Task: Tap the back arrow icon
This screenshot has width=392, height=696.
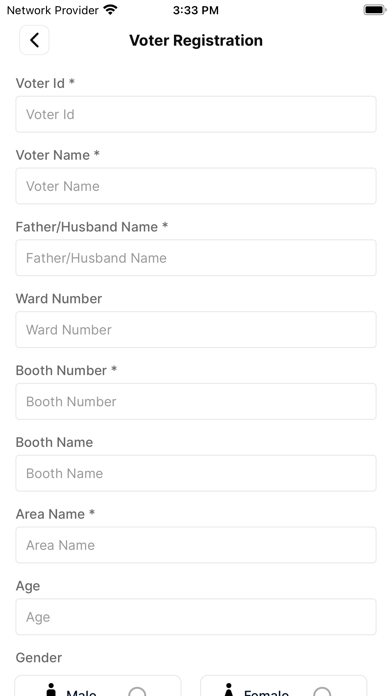Action: (x=34, y=40)
